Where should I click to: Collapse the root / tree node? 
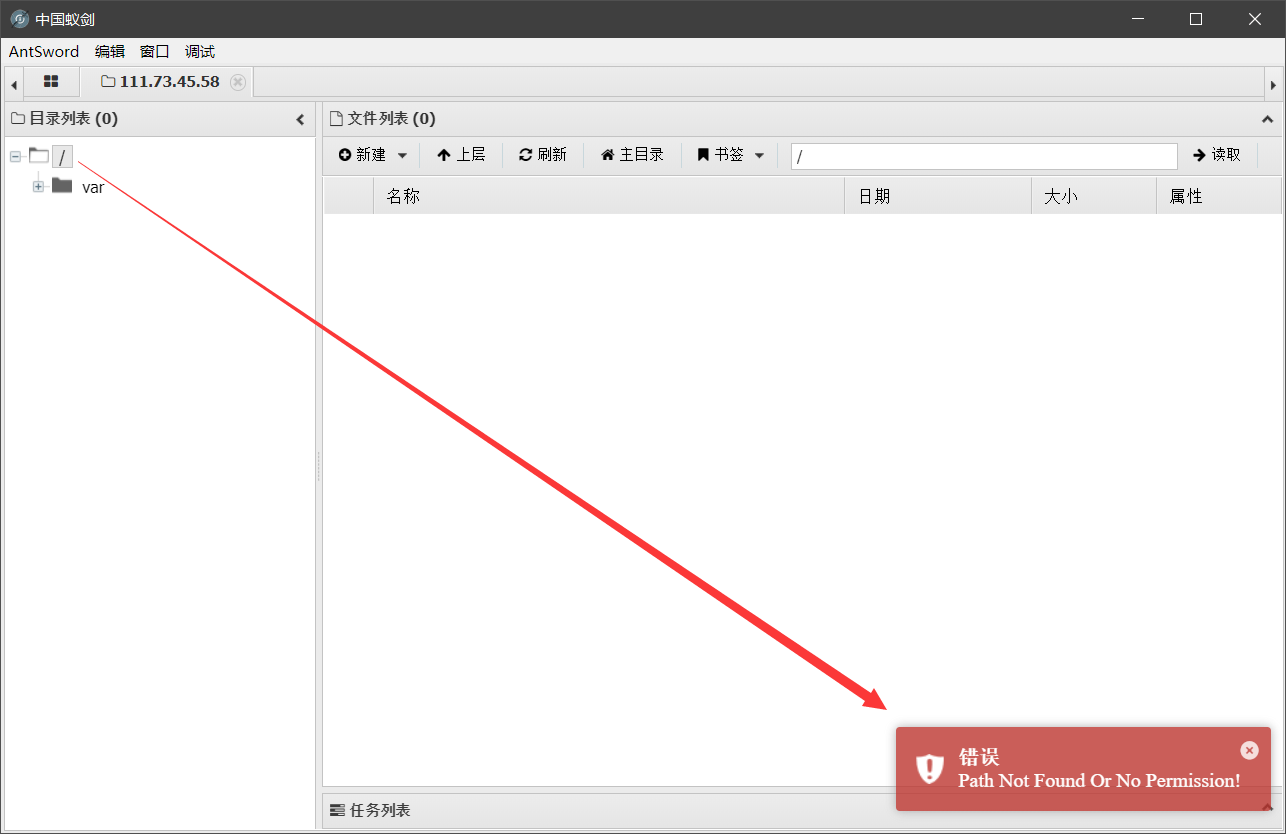[x=16, y=156]
